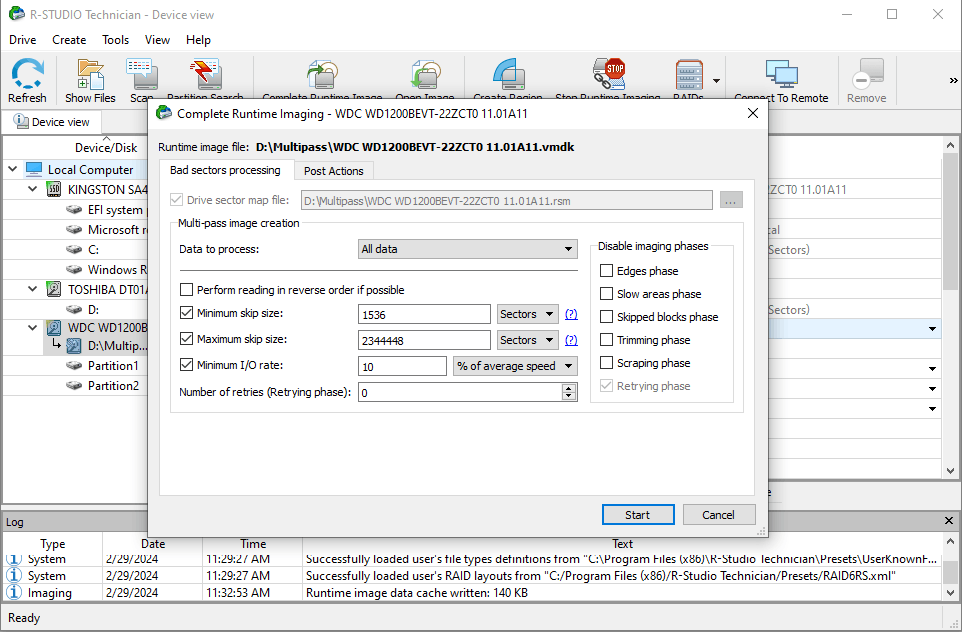This screenshot has width=962, height=632.
Task: Open the Drive menu
Action: point(23,40)
